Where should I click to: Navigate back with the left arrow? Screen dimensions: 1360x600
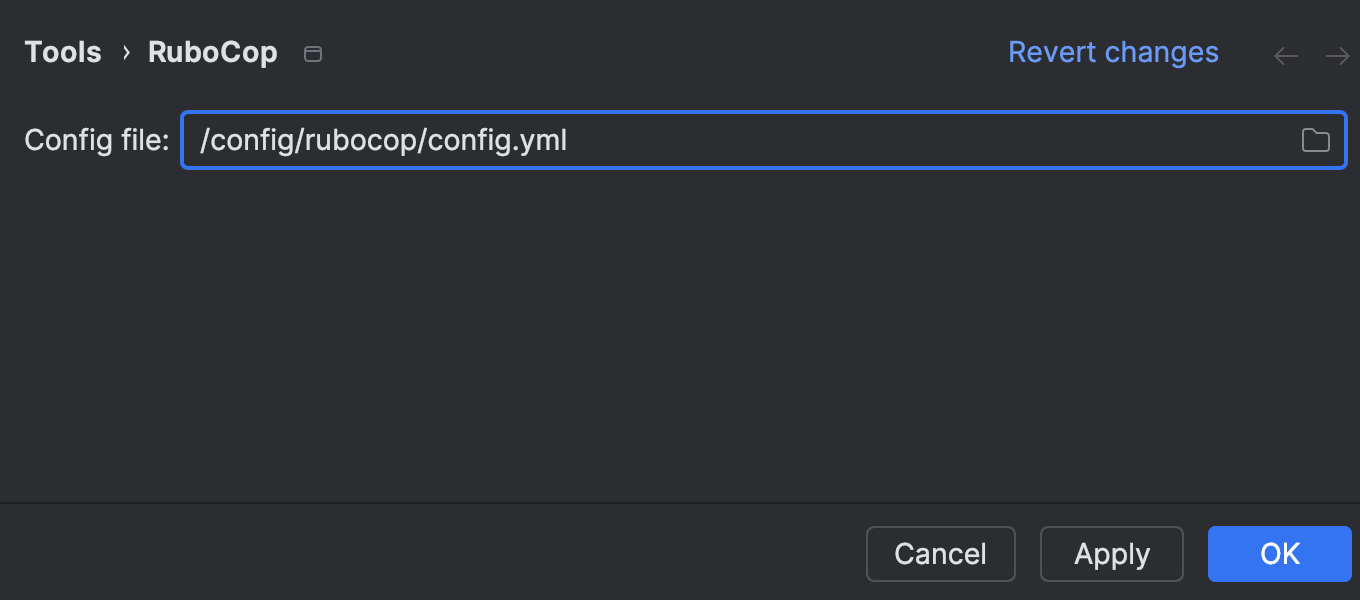click(1286, 56)
